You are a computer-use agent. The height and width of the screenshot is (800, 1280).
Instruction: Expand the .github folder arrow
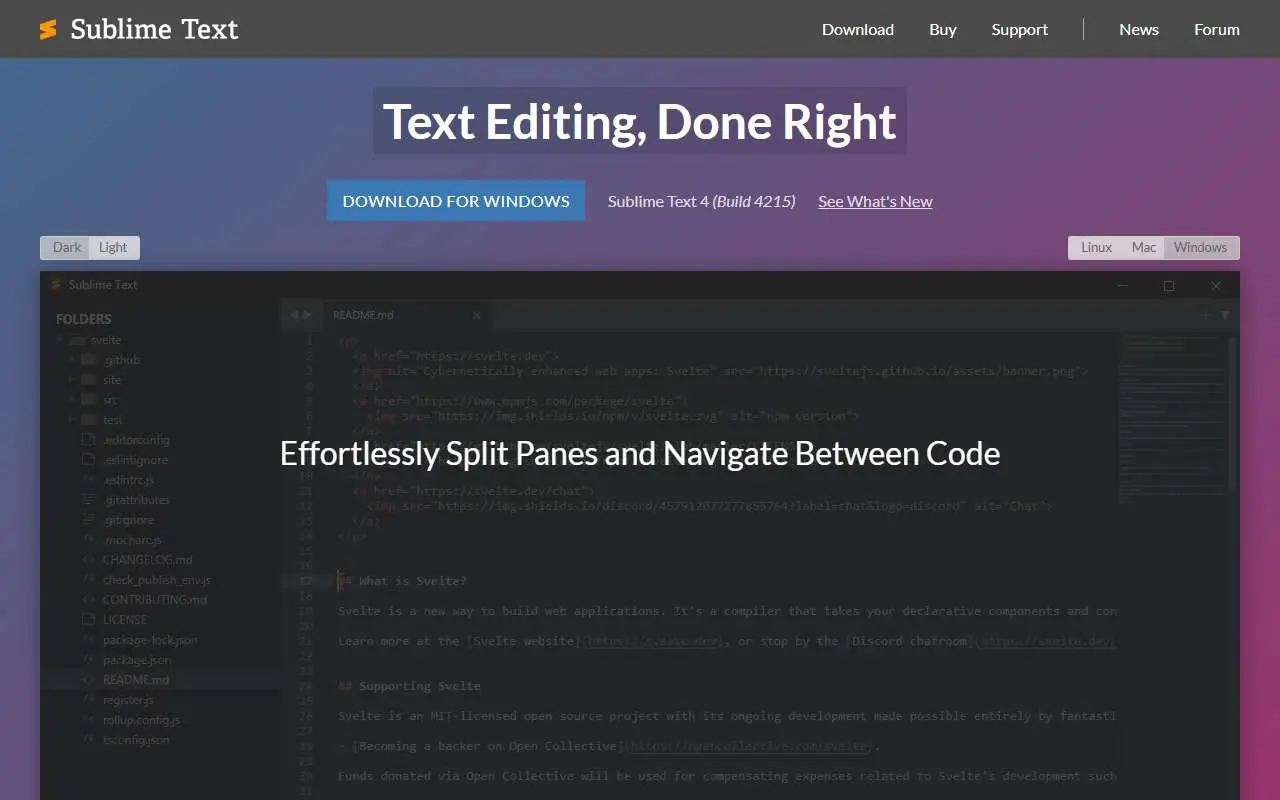point(71,360)
